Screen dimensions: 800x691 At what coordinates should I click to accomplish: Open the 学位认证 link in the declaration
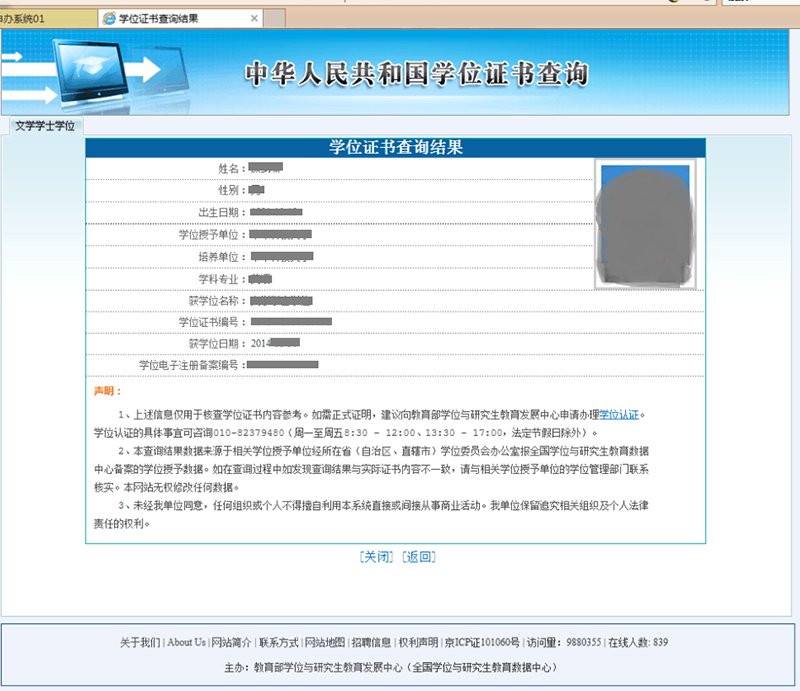pyautogui.click(x=618, y=414)
